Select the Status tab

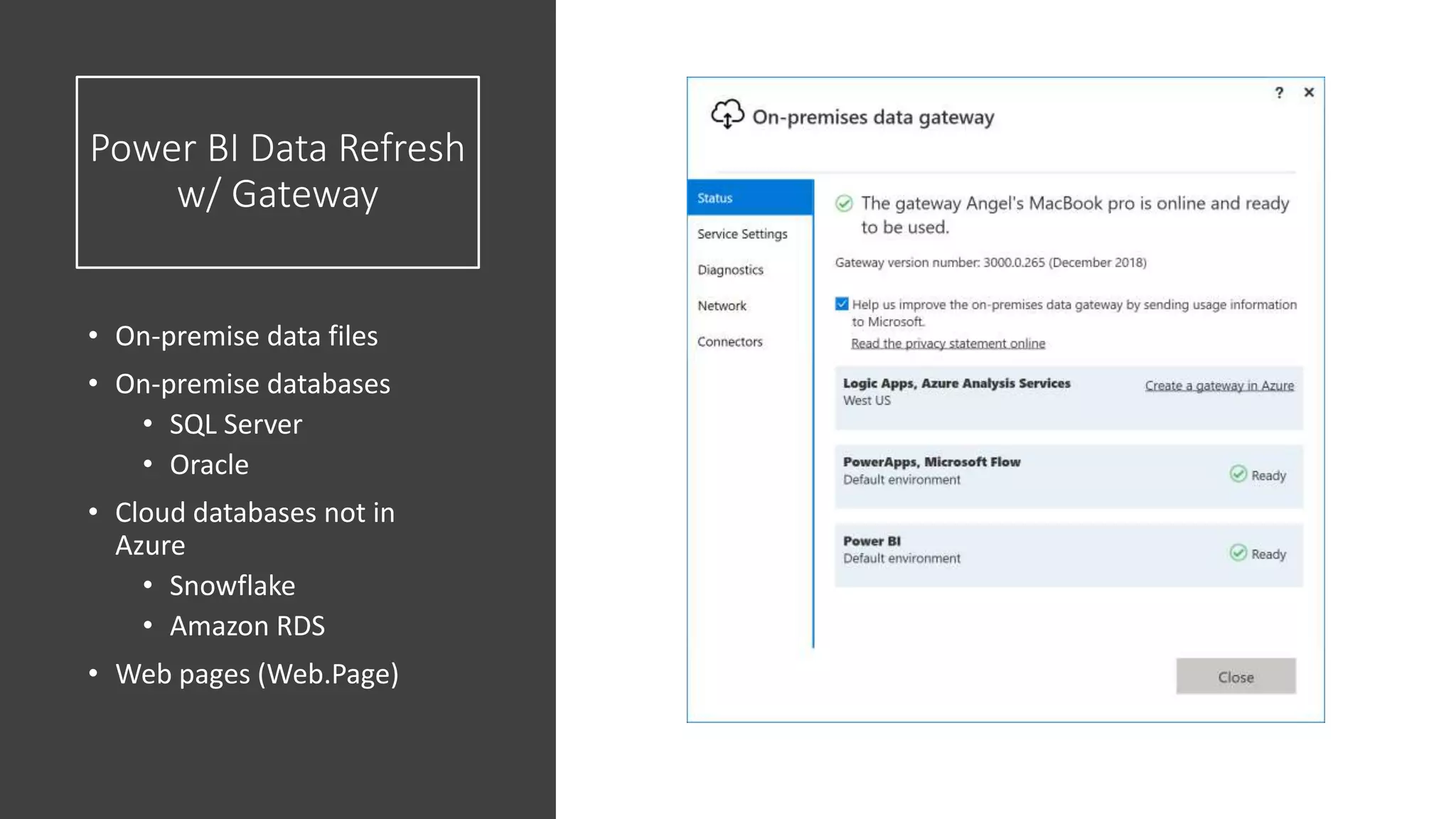750,198
